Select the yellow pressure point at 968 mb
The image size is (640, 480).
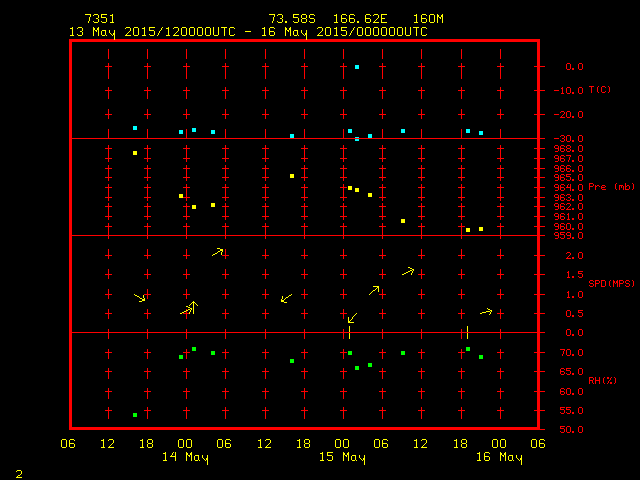point(135,153)
